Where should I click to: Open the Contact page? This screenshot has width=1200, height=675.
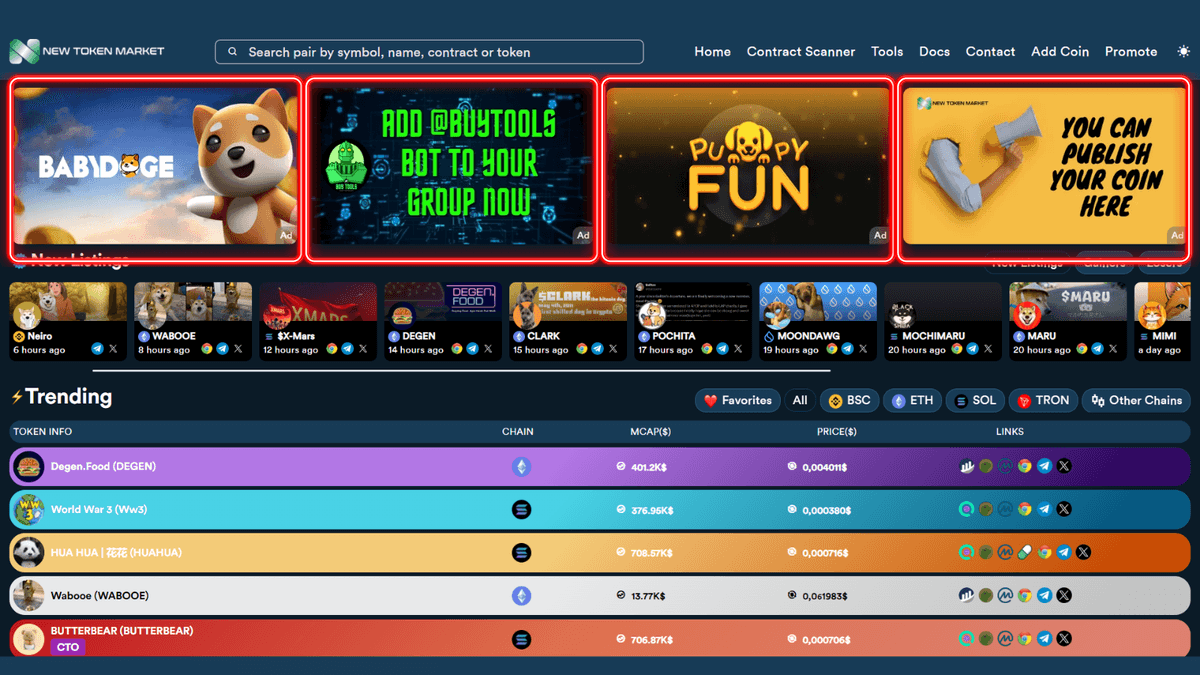(990, 52)
